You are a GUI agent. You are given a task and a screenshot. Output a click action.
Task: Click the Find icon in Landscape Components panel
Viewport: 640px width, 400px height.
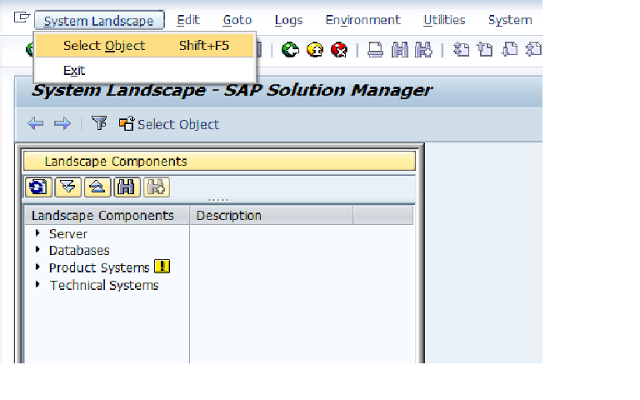127,187
